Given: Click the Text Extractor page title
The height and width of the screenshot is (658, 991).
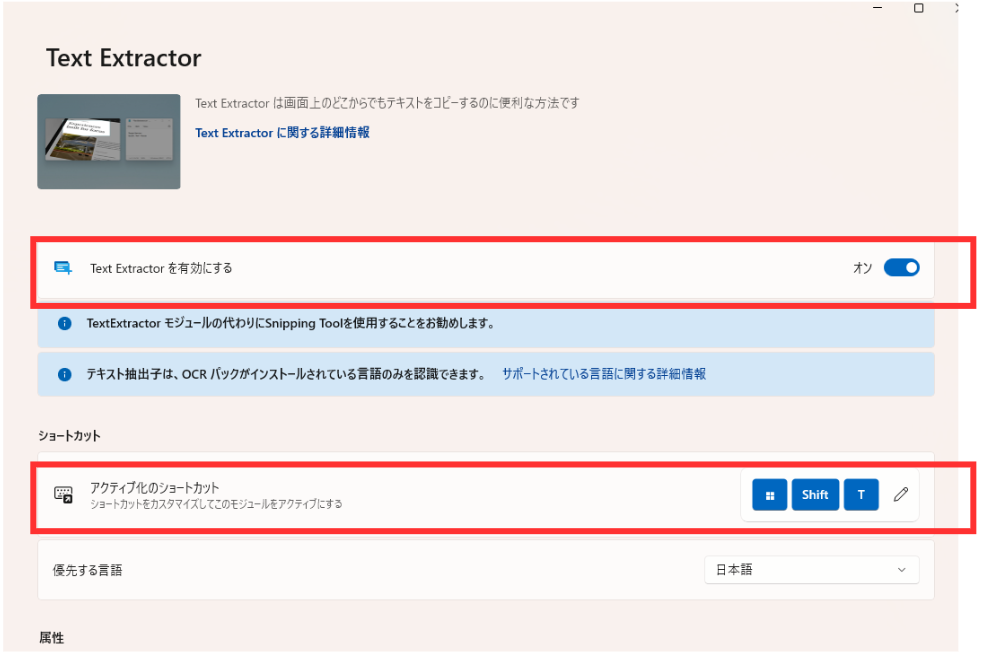Looking at the screenshot, I should (x=123, y=58).
